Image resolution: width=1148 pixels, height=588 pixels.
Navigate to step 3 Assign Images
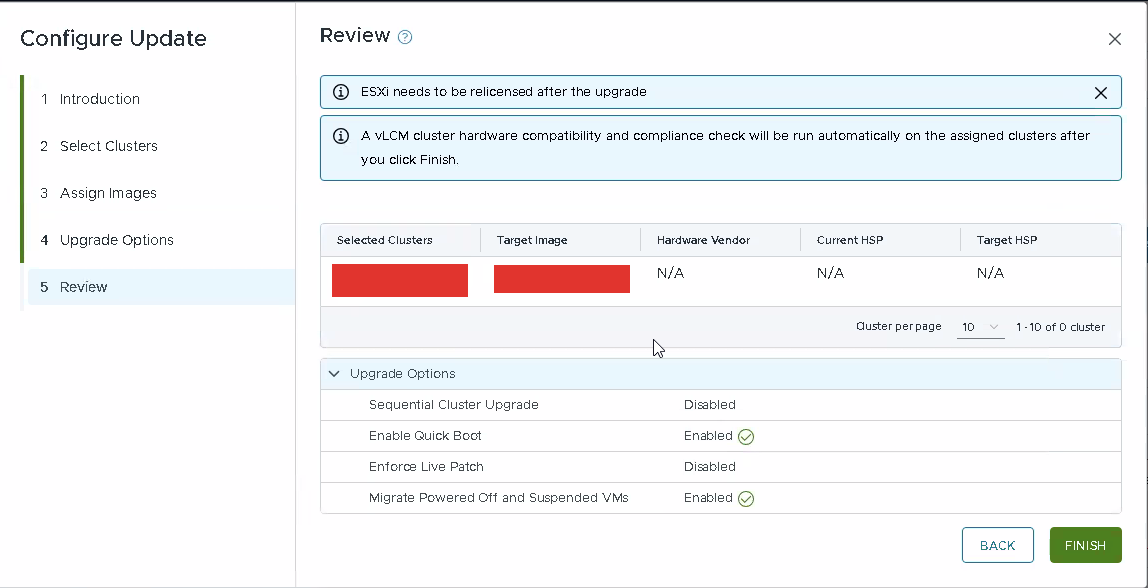click(x=108, y=193)
